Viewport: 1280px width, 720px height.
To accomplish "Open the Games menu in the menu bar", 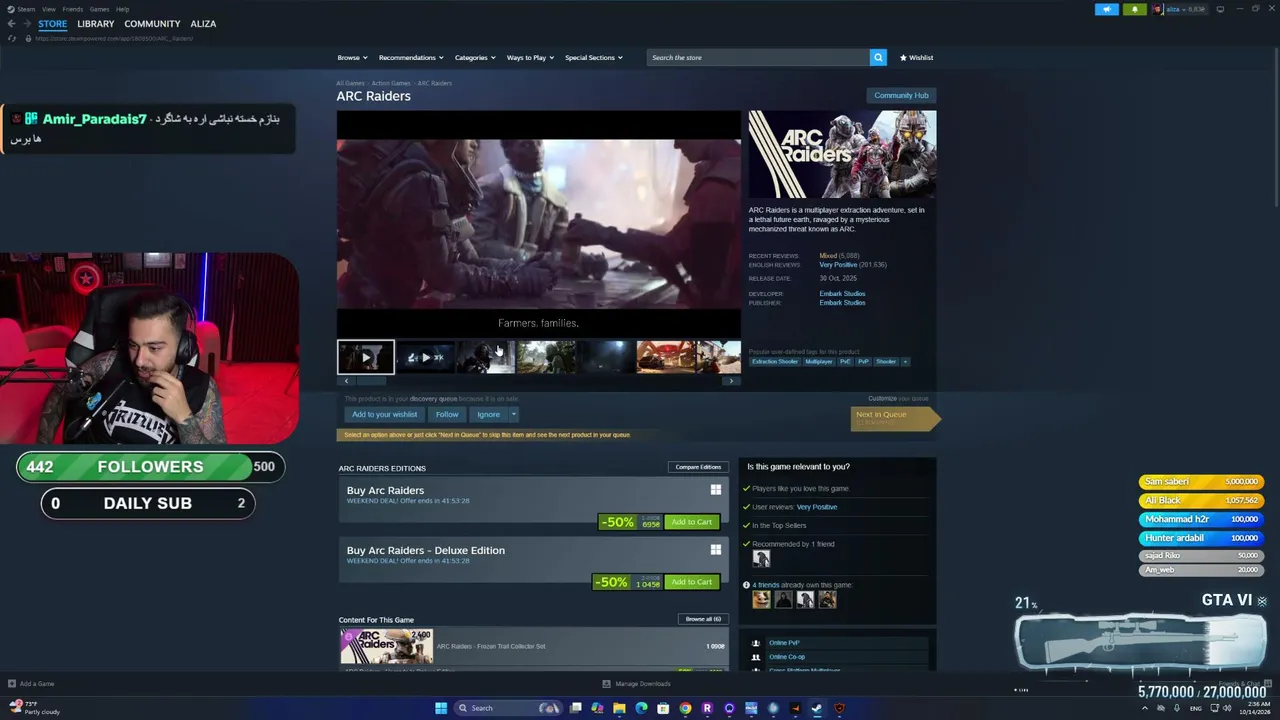I will (x=99, y=9).
